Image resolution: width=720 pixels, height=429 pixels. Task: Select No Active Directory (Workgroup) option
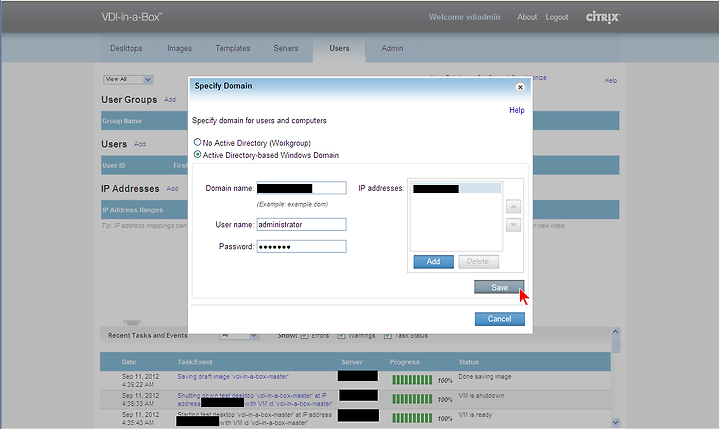pyautogui.click(x=197, y=142)
